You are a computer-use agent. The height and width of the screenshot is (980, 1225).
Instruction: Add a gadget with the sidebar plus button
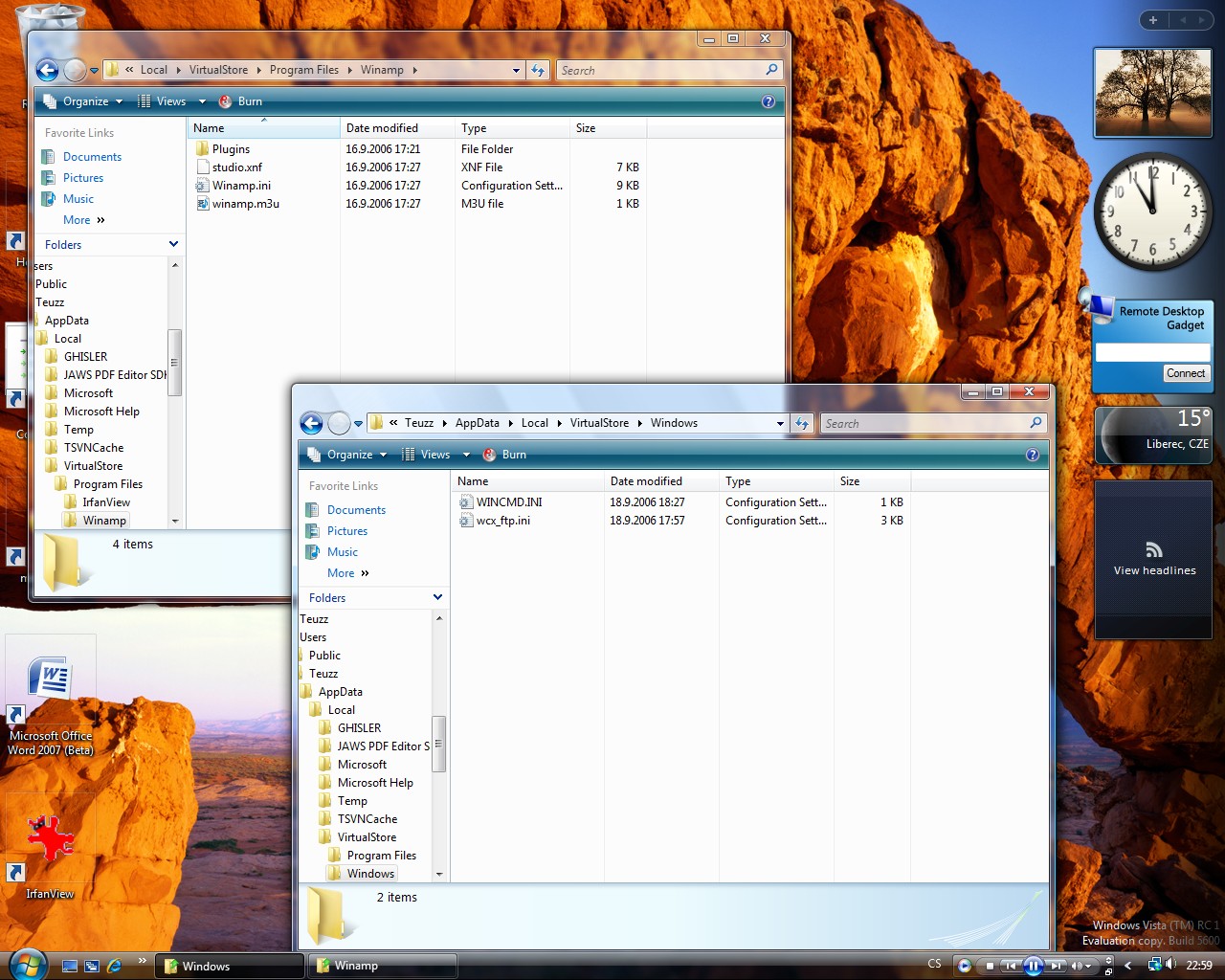(x=1153, y=20)
